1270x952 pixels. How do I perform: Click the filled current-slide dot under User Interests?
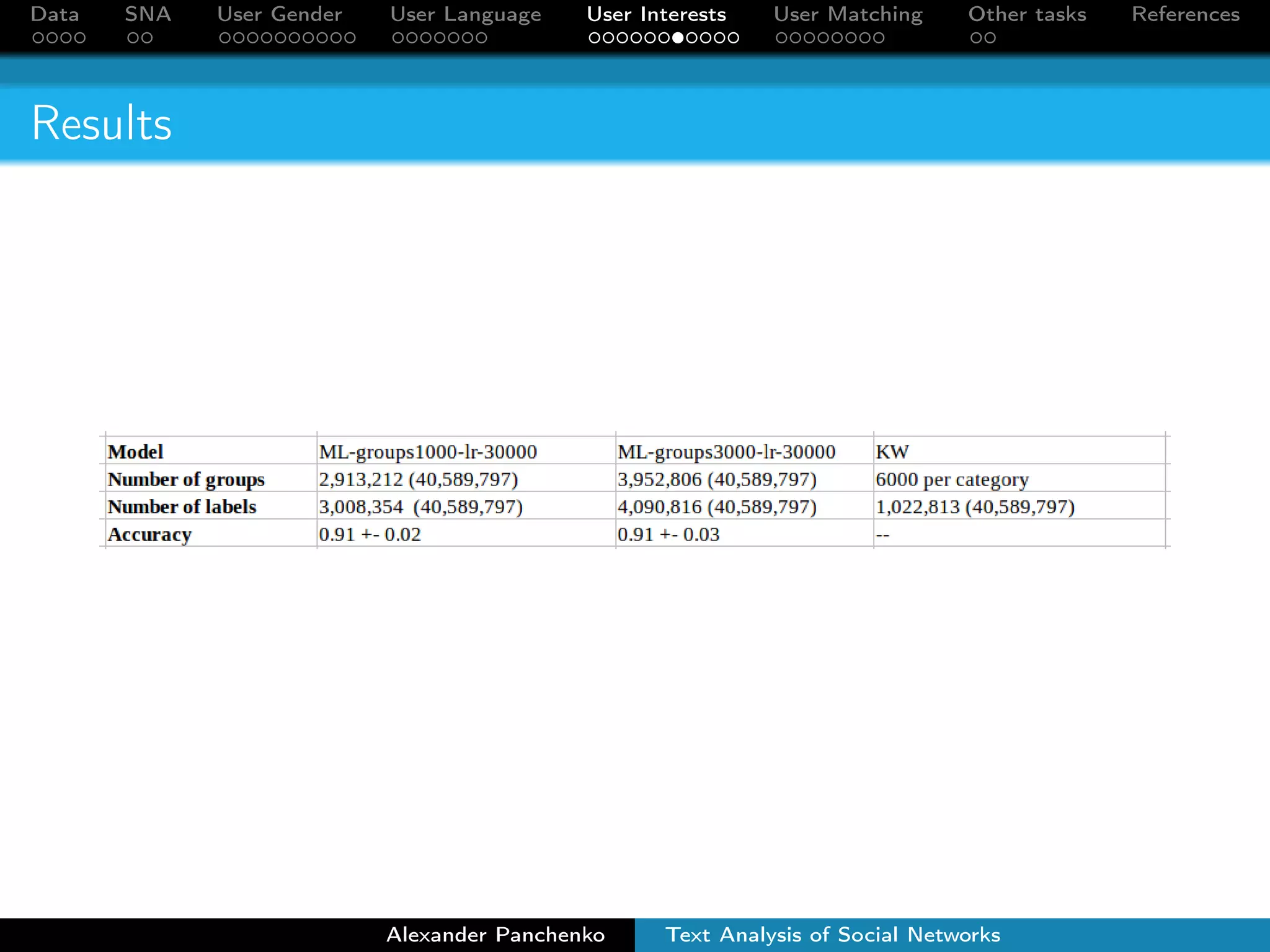[x=678, y=38]
